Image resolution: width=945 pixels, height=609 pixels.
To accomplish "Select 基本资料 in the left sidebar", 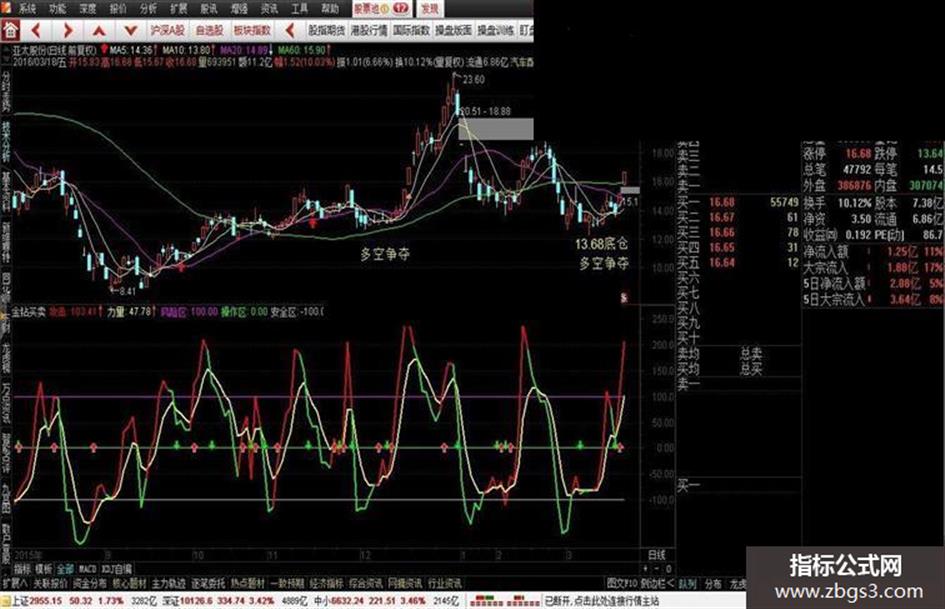I will 6,191.
